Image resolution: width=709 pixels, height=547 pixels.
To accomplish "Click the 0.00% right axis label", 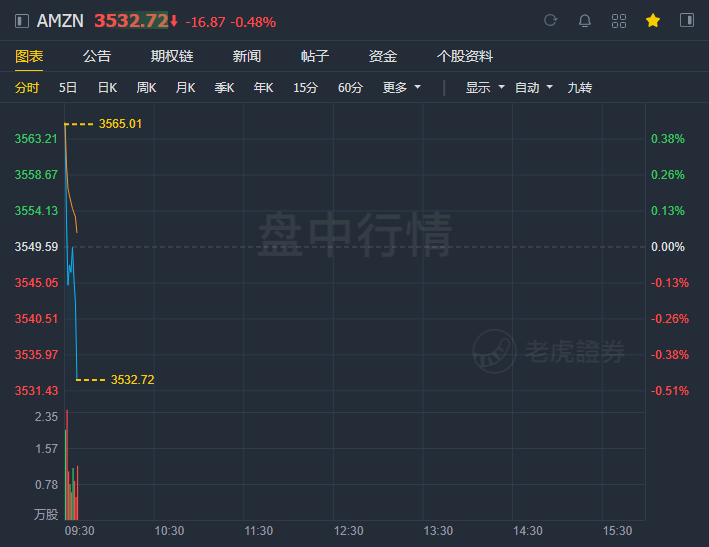I will [x=668, y=247].
